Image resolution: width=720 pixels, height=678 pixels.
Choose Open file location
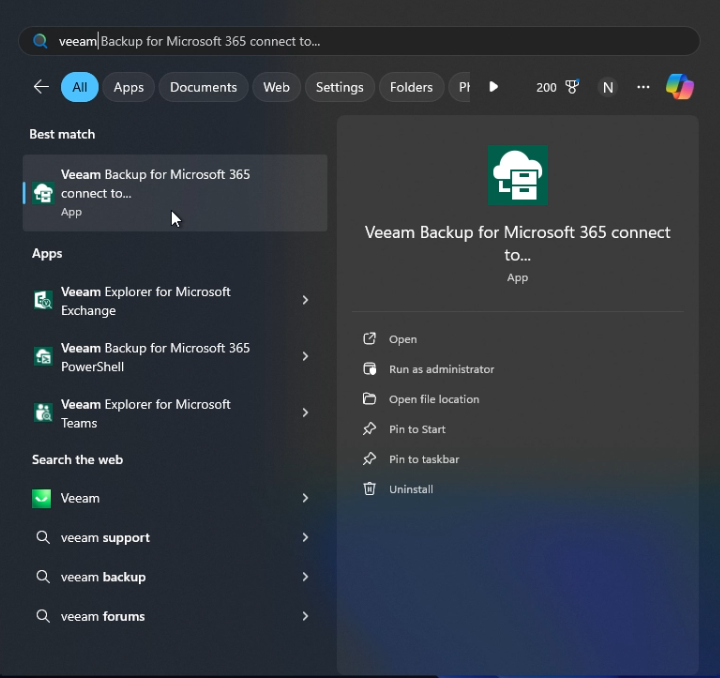coord(434,399)
